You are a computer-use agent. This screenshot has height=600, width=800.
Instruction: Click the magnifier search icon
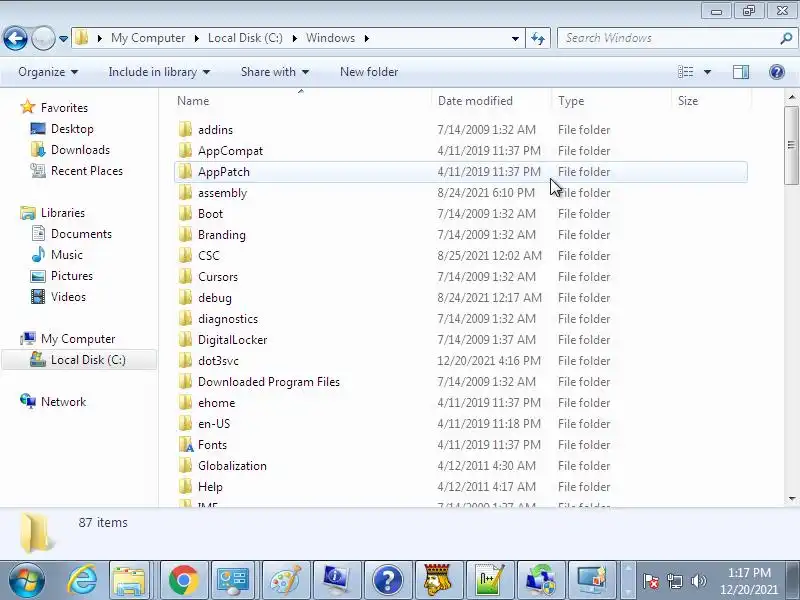(786, 38)
